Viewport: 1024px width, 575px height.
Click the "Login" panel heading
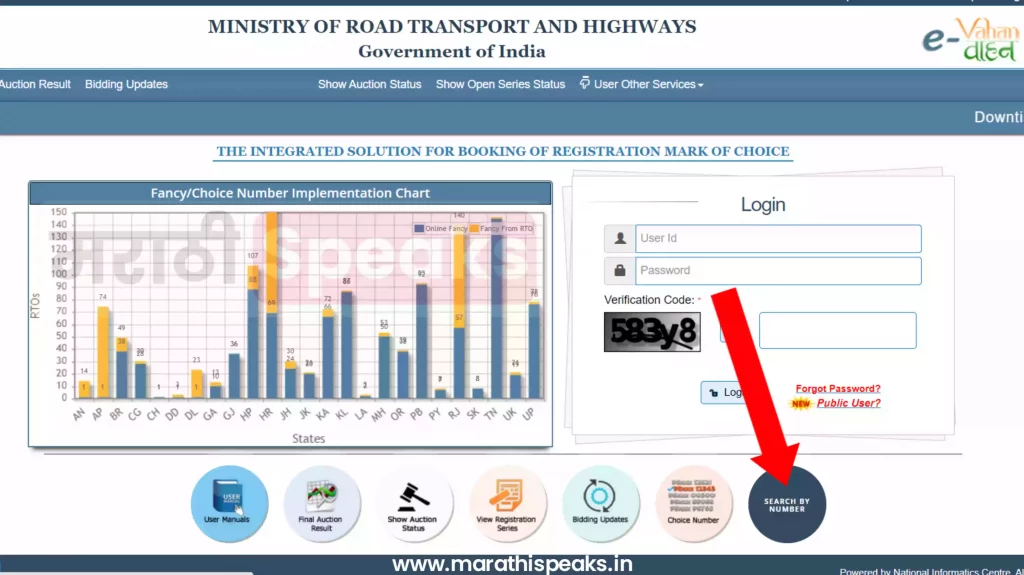tap(763, 205)
